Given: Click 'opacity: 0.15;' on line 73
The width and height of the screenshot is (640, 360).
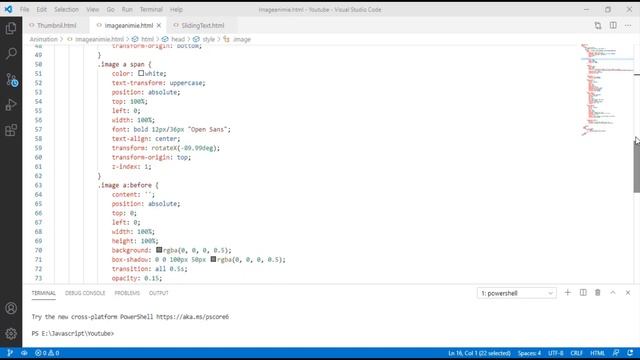Looking at the screenshot, I should [x=137, y=278].
